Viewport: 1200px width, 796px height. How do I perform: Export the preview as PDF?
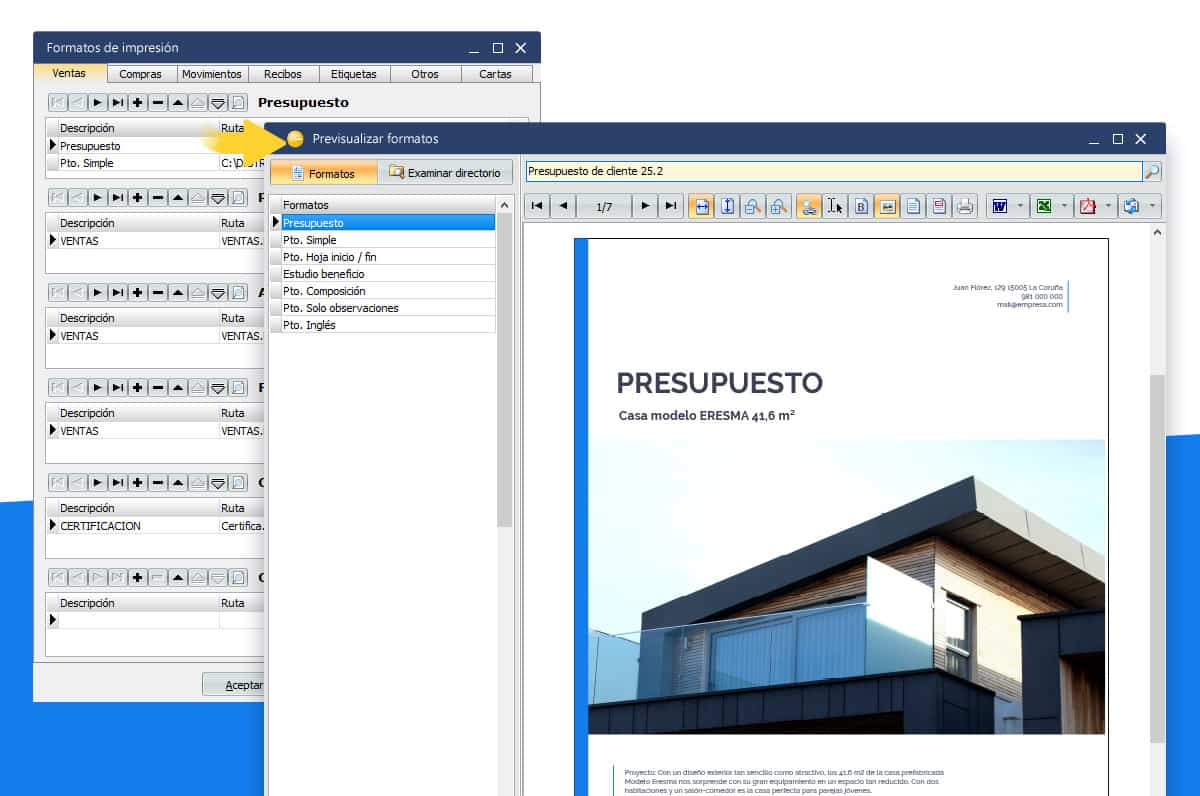point(1087,207)
